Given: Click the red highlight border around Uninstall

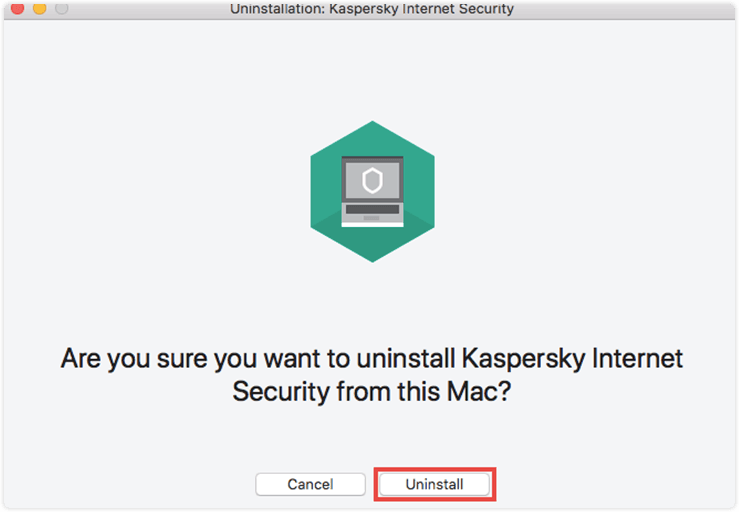Looking at the screenshot, I should (435, 470).
